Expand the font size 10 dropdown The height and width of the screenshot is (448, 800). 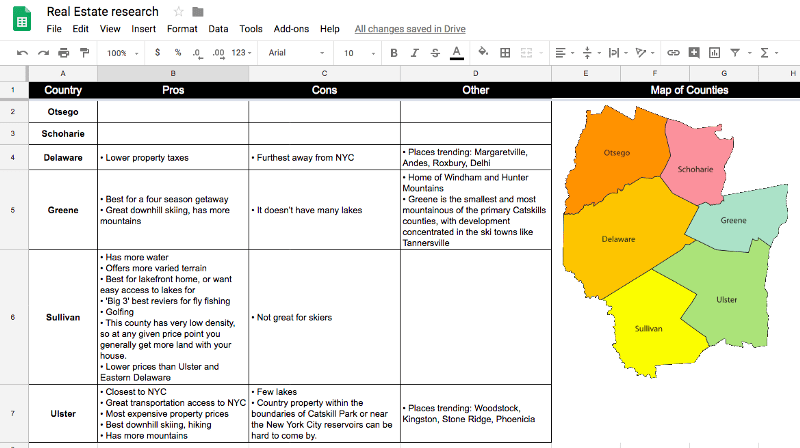pos(355,53)
